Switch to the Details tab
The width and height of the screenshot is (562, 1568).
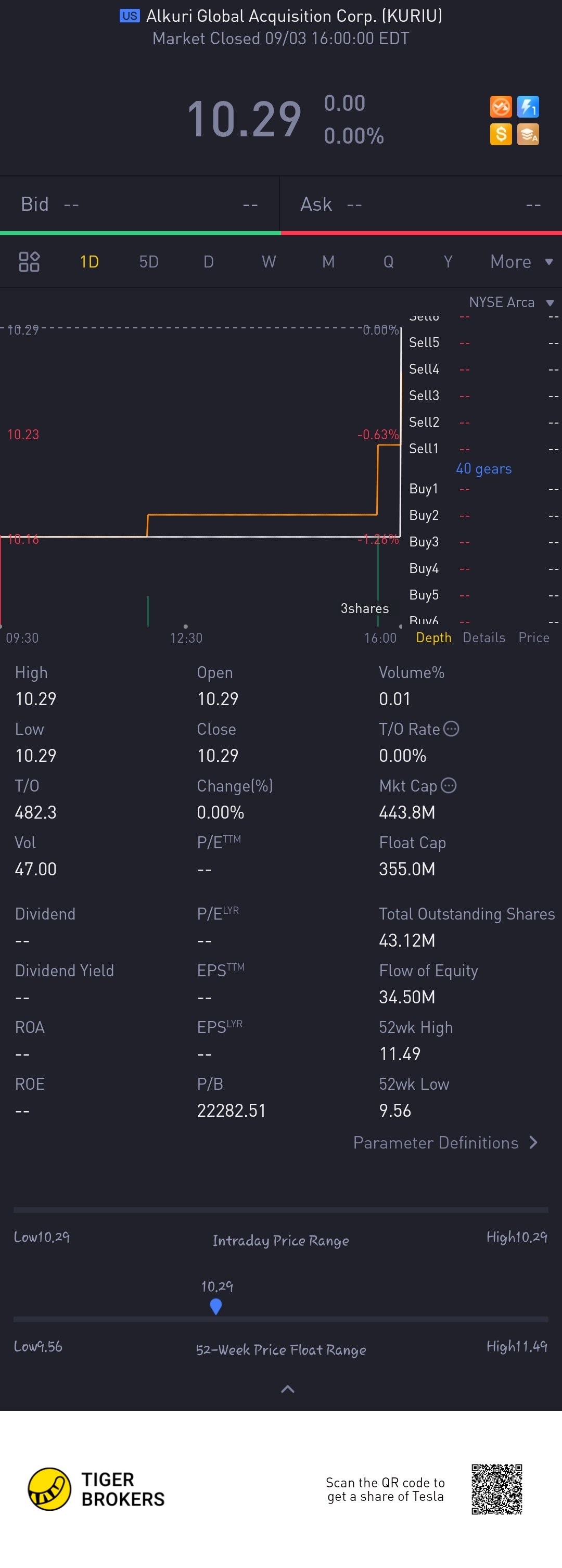484,638
